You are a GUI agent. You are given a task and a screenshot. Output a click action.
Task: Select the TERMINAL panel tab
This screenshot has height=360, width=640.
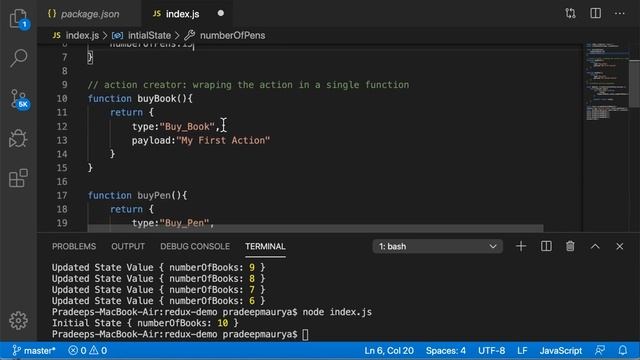265,247
